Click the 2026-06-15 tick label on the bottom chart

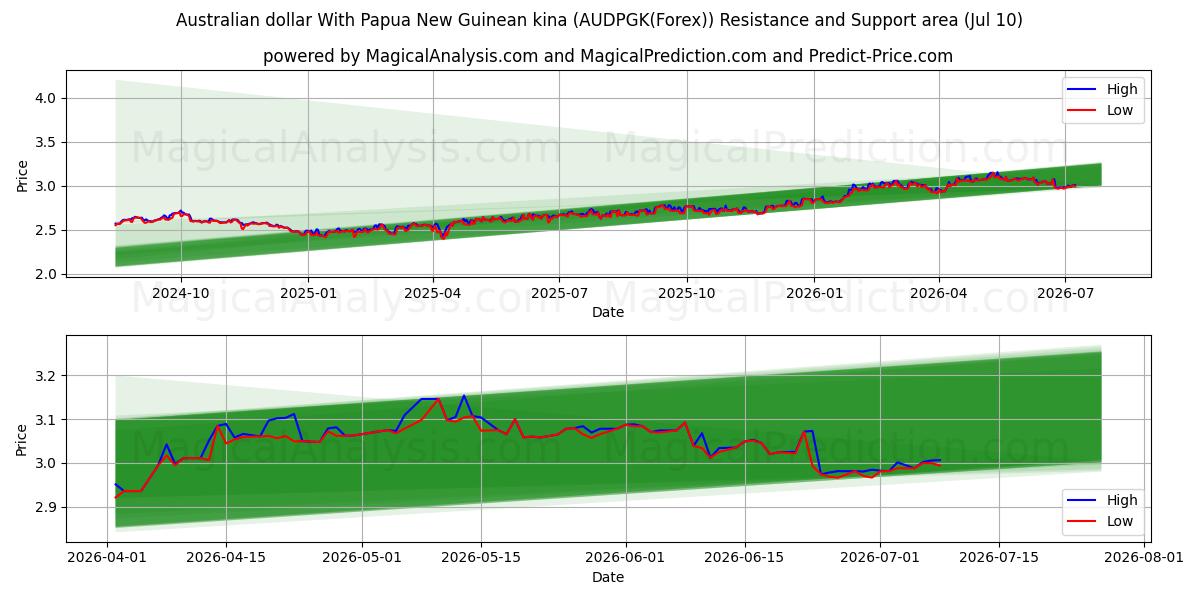(x=745, y=559)
